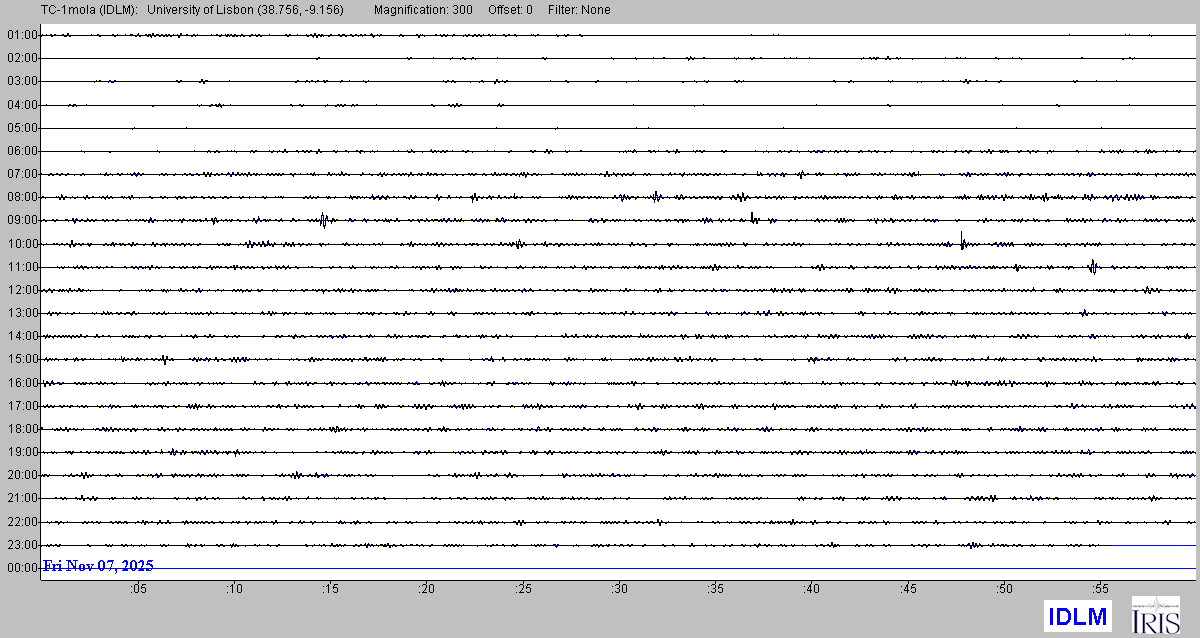
Task: Click the :55 minute axis tick
Action: (x=1100, y=589)
